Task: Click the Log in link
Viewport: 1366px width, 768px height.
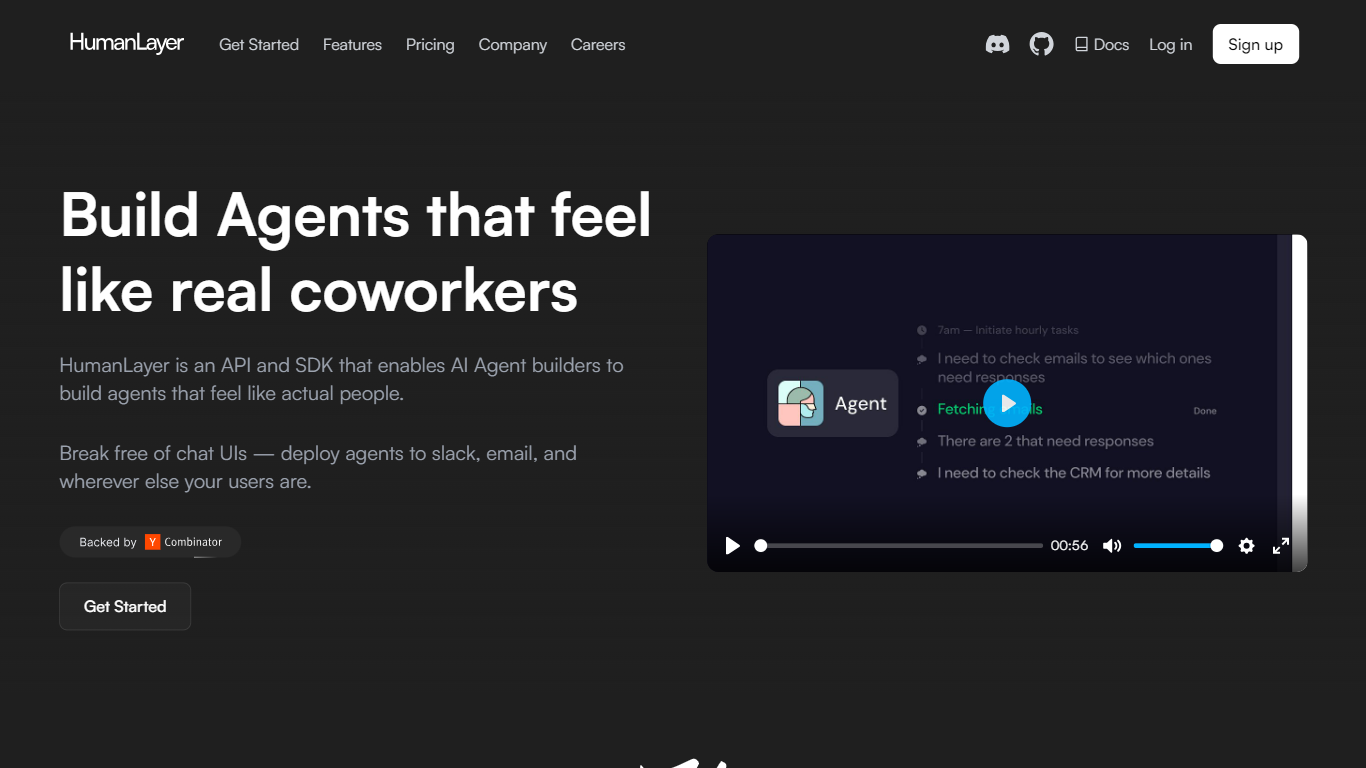Action: [x=1170, y=45]
